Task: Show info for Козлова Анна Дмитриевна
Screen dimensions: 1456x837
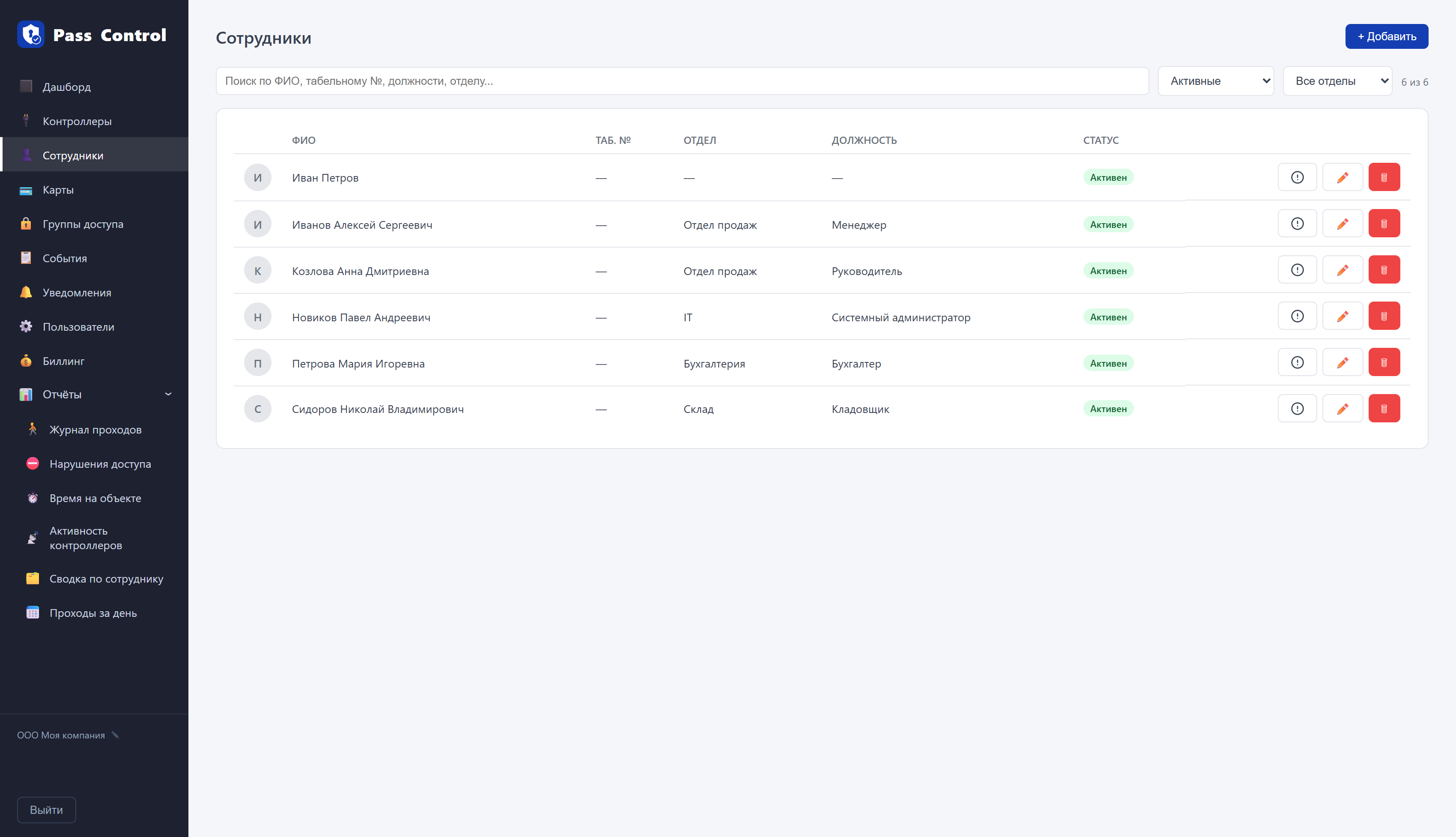Action: point(1297,269)
